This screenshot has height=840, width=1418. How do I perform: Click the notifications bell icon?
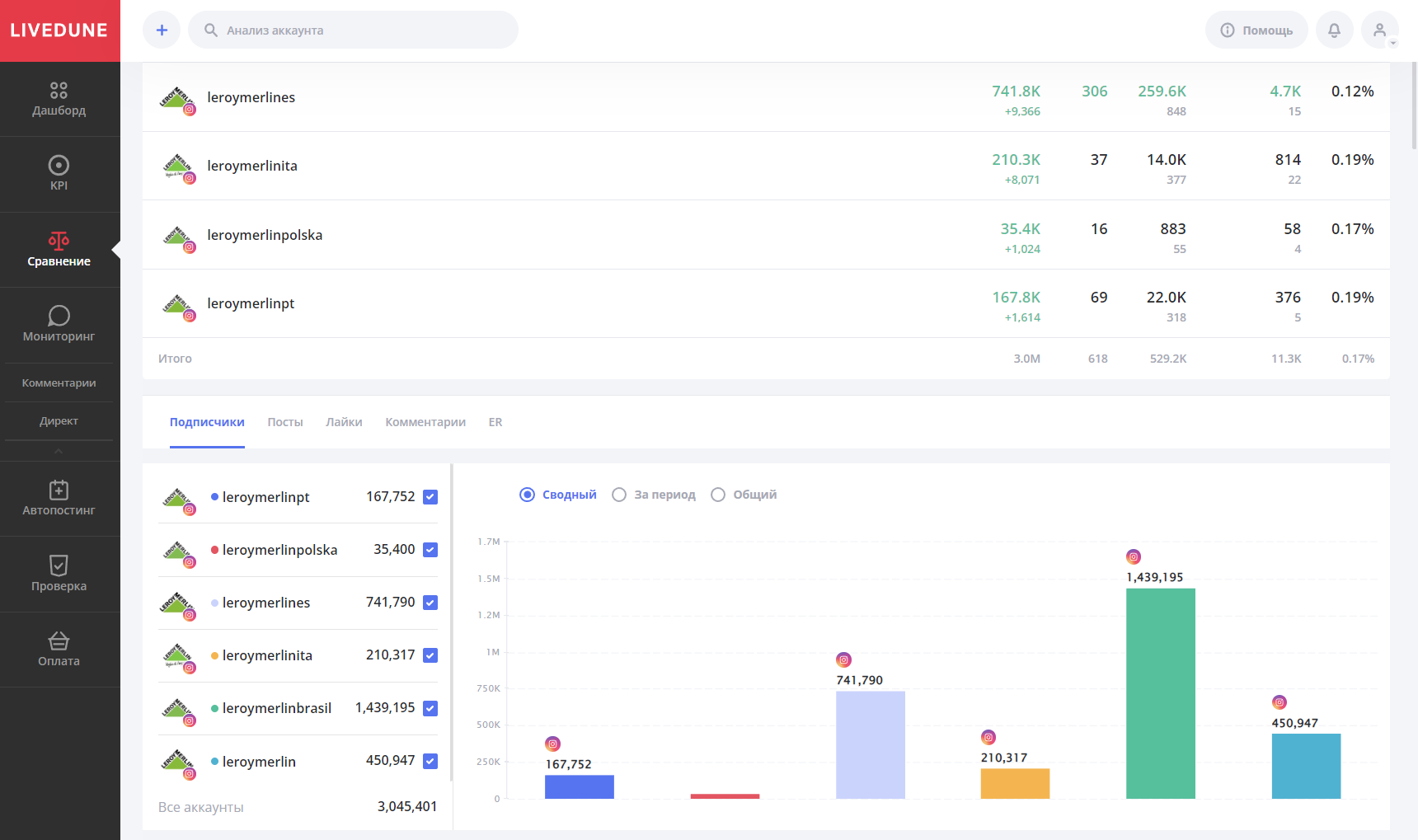[x=1334, y=31]
